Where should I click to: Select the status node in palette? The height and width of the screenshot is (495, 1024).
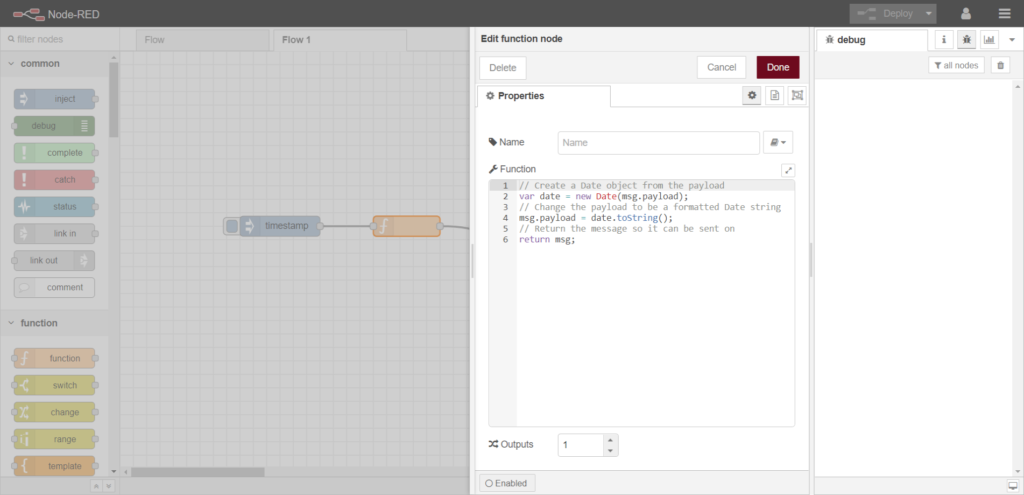[x=55, y=206]
